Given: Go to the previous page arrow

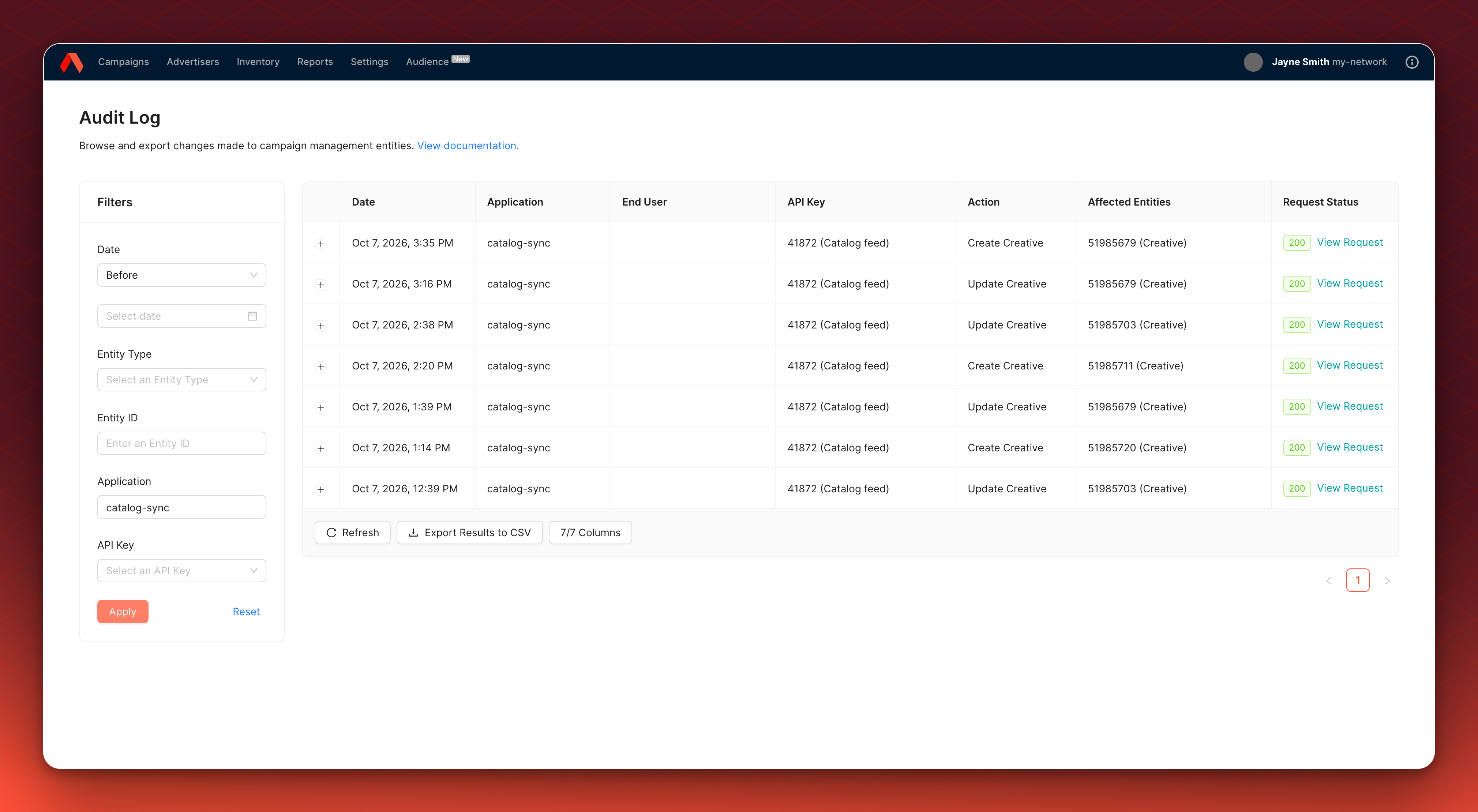Looking at the screenshot, I should tap(1328, 580).
